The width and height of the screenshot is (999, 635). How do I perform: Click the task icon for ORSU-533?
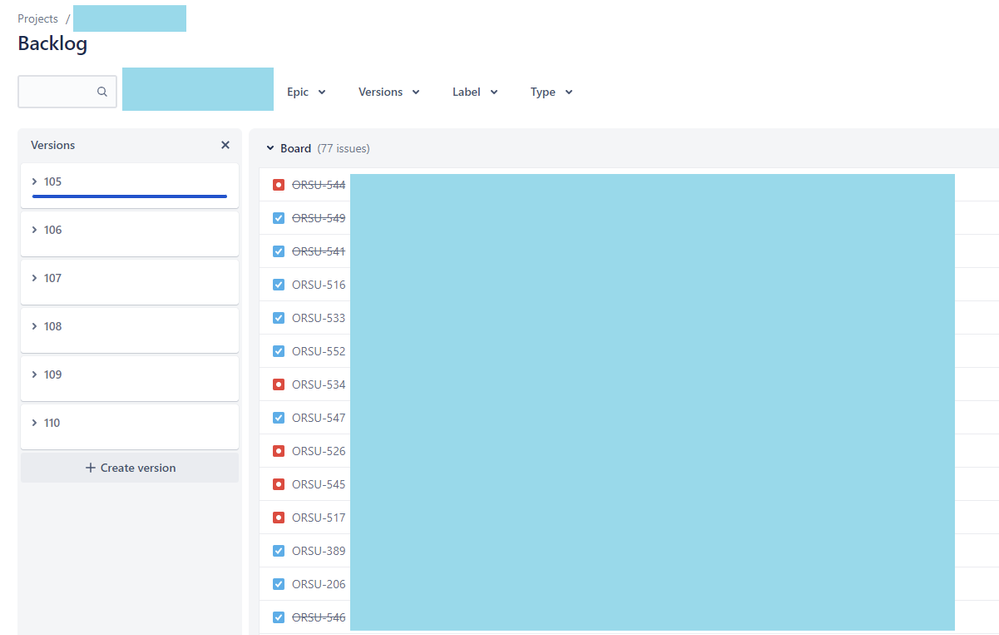point(278,318)
